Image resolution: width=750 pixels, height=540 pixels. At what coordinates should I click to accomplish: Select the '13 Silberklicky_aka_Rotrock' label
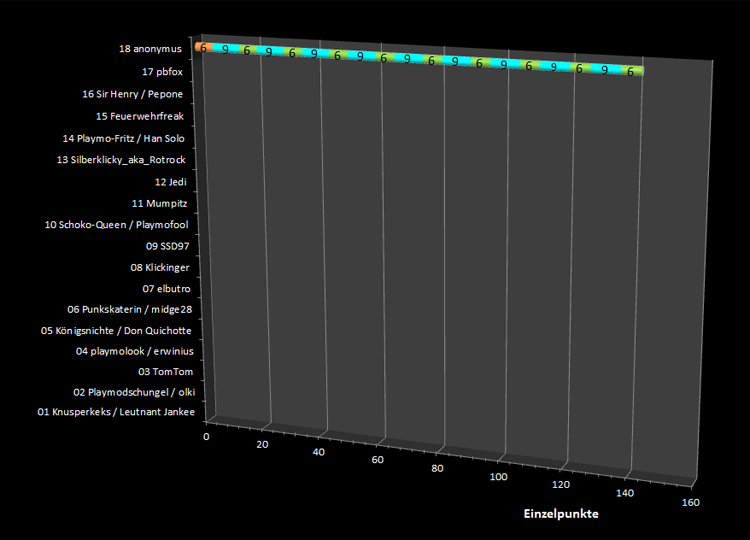point(121,160)
